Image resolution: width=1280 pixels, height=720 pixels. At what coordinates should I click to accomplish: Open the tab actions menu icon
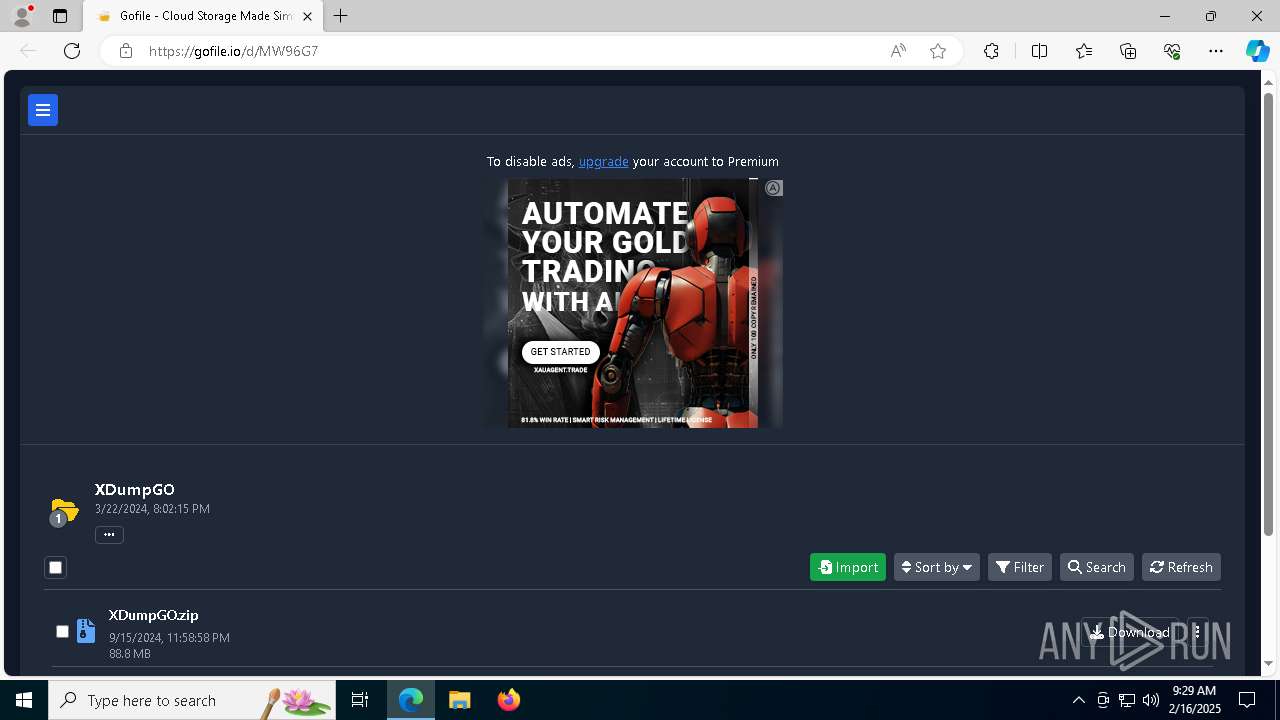60,16
